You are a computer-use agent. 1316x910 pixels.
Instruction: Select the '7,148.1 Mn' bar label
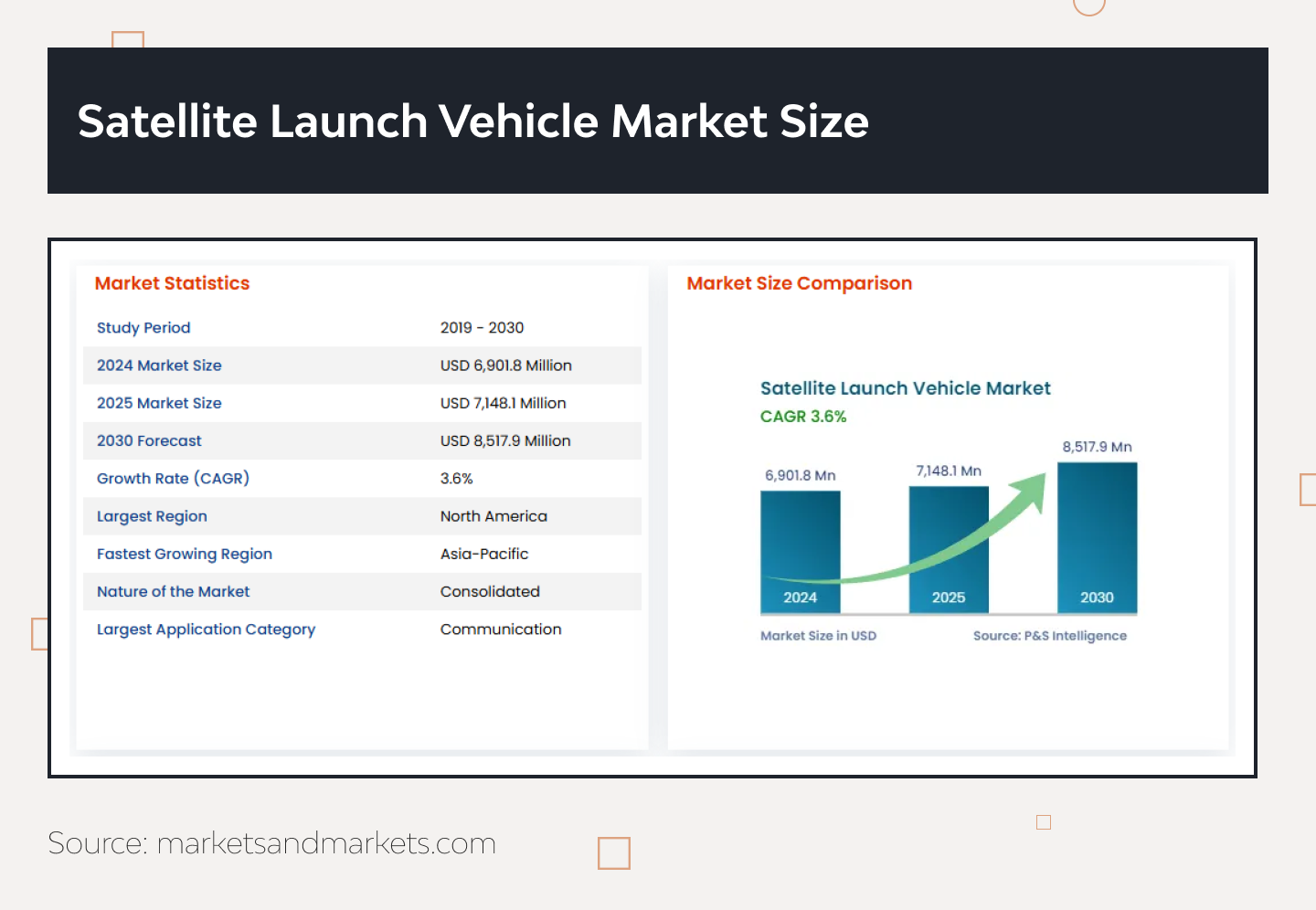click(949, 471)
